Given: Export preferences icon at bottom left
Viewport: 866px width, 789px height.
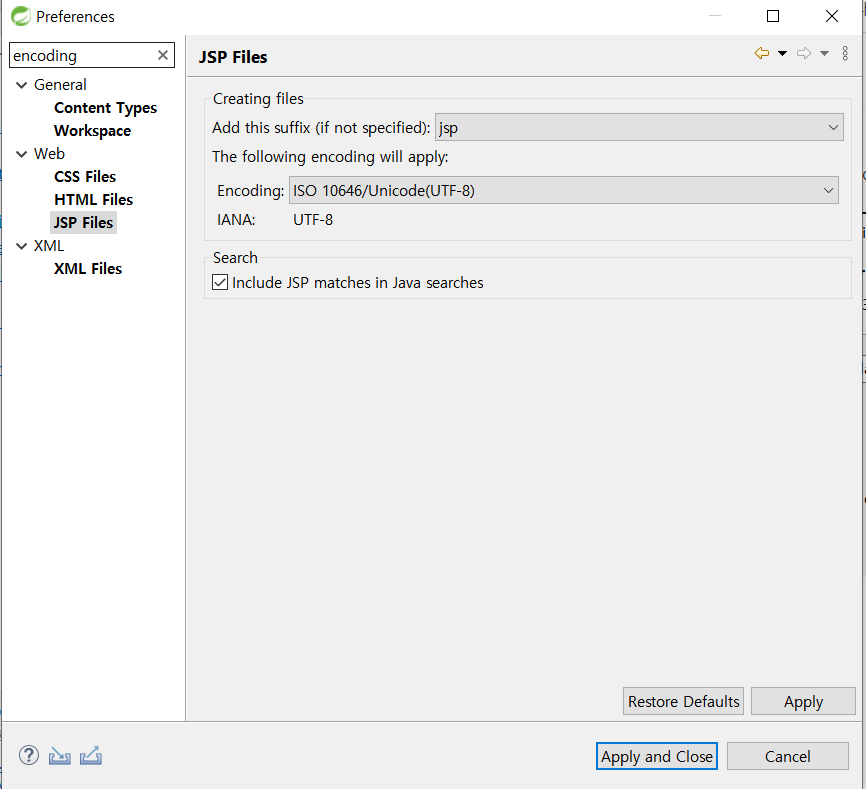Looking at the screenshot, I should pyautogui.click(x=91, y=755).
